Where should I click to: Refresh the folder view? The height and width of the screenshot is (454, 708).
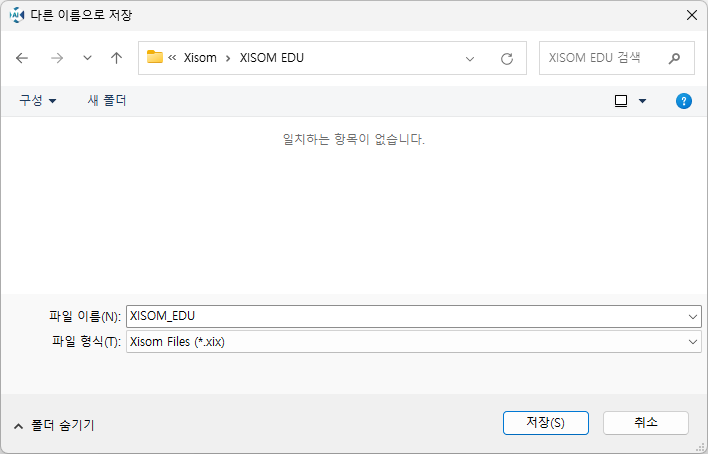(507, 59)
